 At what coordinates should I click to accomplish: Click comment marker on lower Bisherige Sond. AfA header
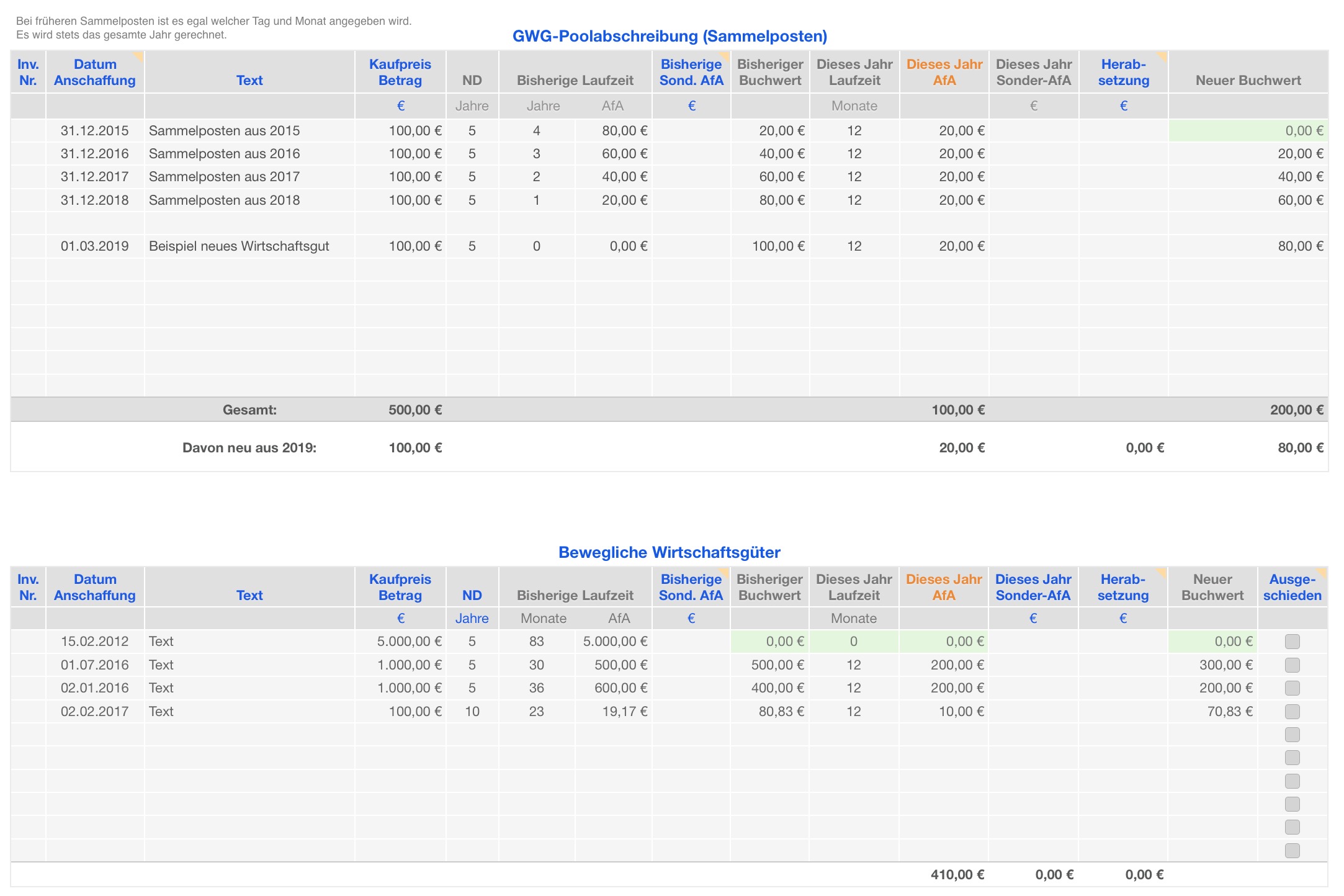(x=724, y=571)
